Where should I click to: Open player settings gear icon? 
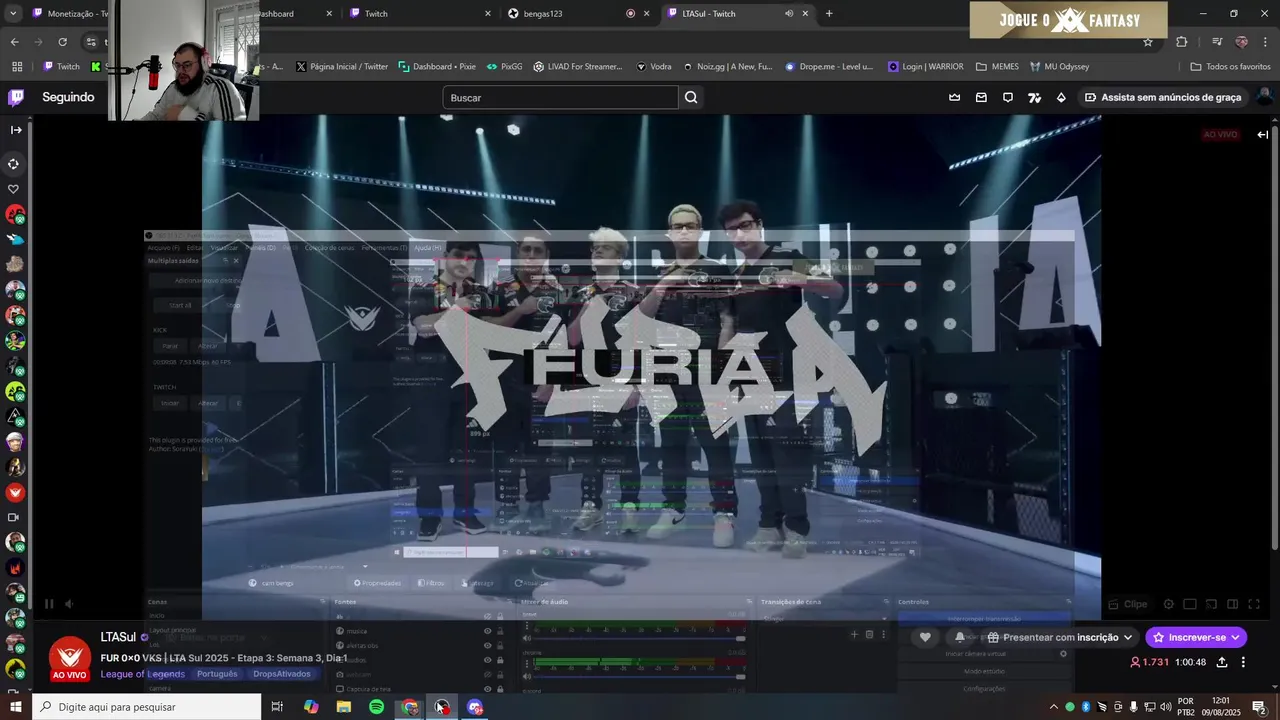1169,604
